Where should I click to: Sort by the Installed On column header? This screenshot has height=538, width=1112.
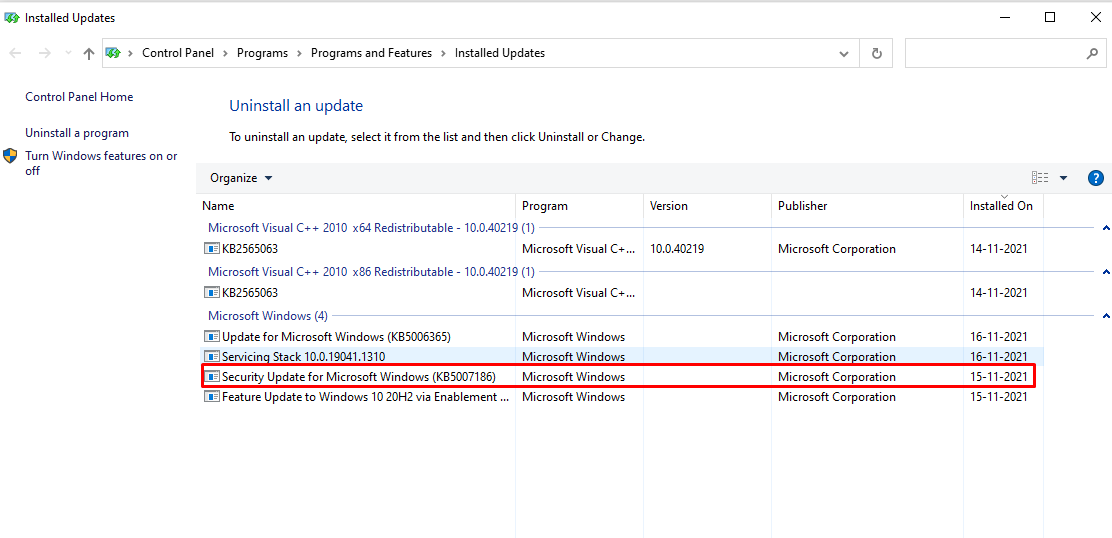tap(1003, 206)
